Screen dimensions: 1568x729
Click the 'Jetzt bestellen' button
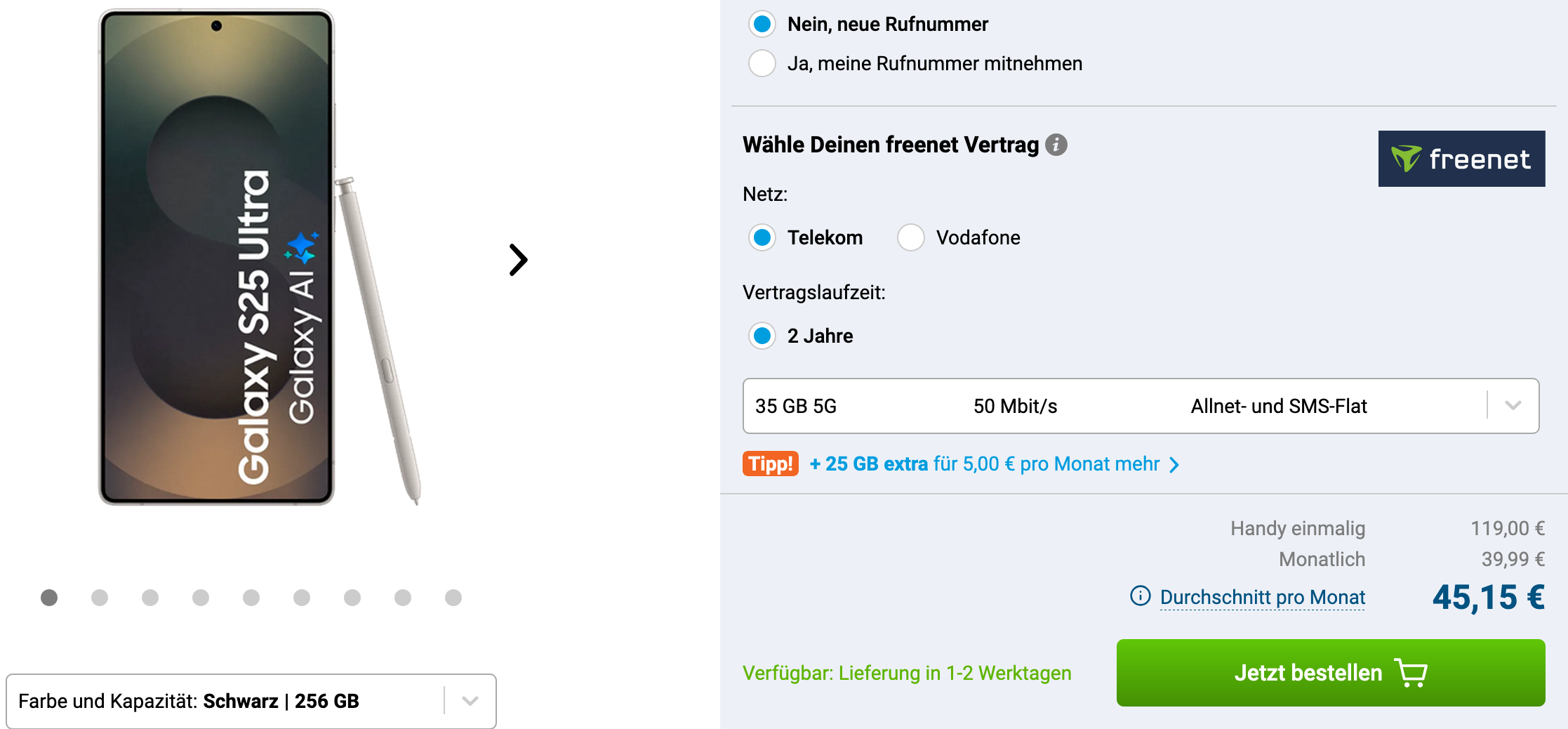tap(1331, 673)
